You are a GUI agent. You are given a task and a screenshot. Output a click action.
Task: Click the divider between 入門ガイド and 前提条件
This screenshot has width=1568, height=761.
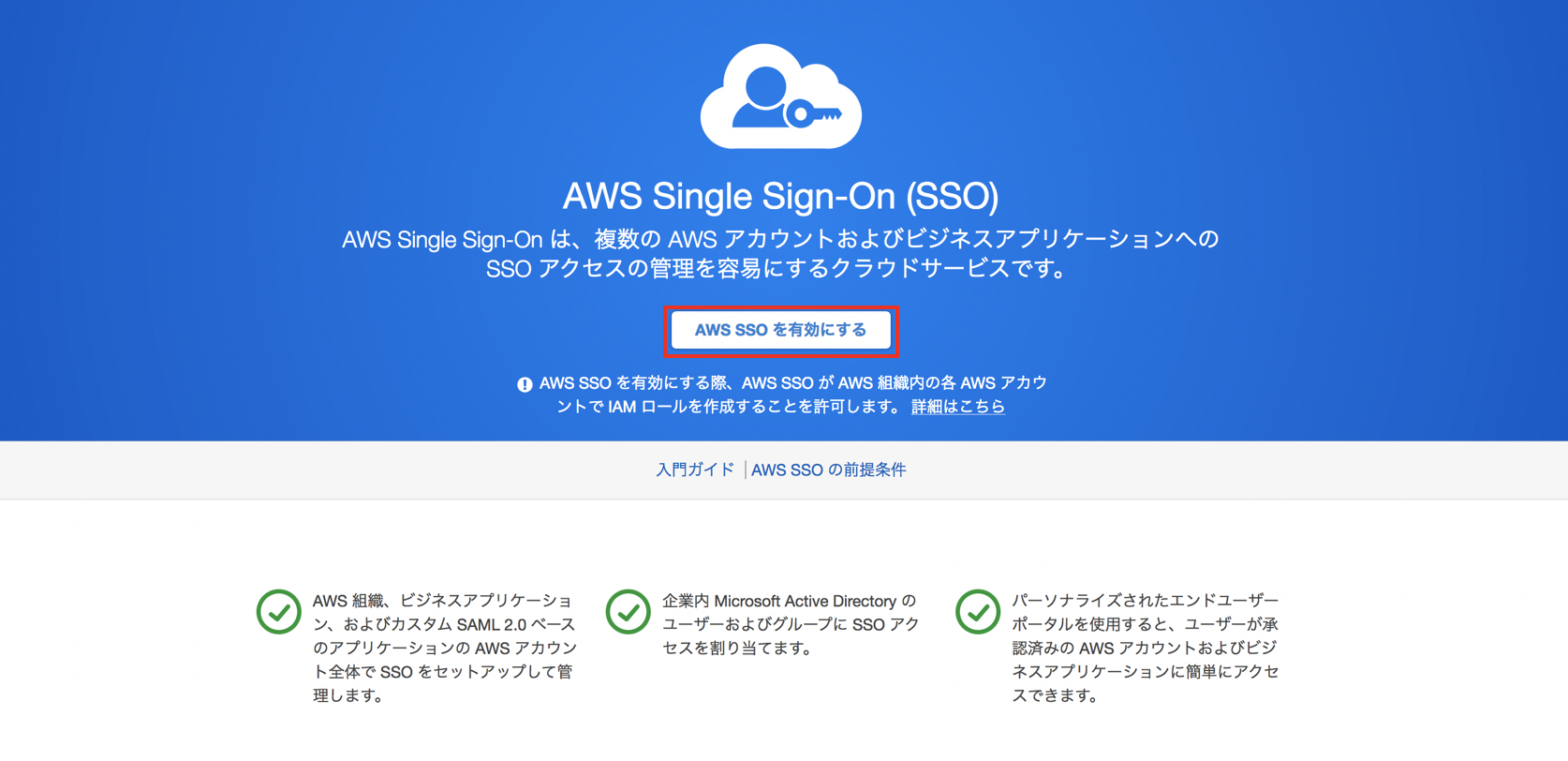point(745,470)
